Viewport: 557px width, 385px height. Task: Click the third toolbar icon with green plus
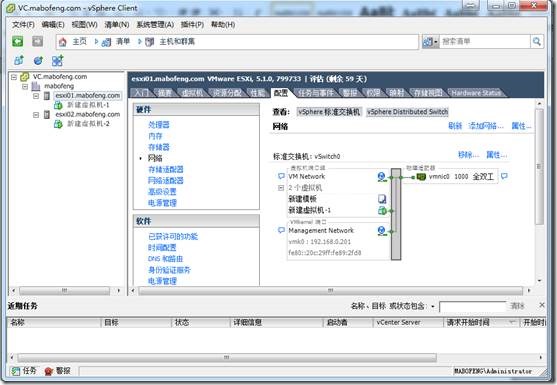click(57, 61)
